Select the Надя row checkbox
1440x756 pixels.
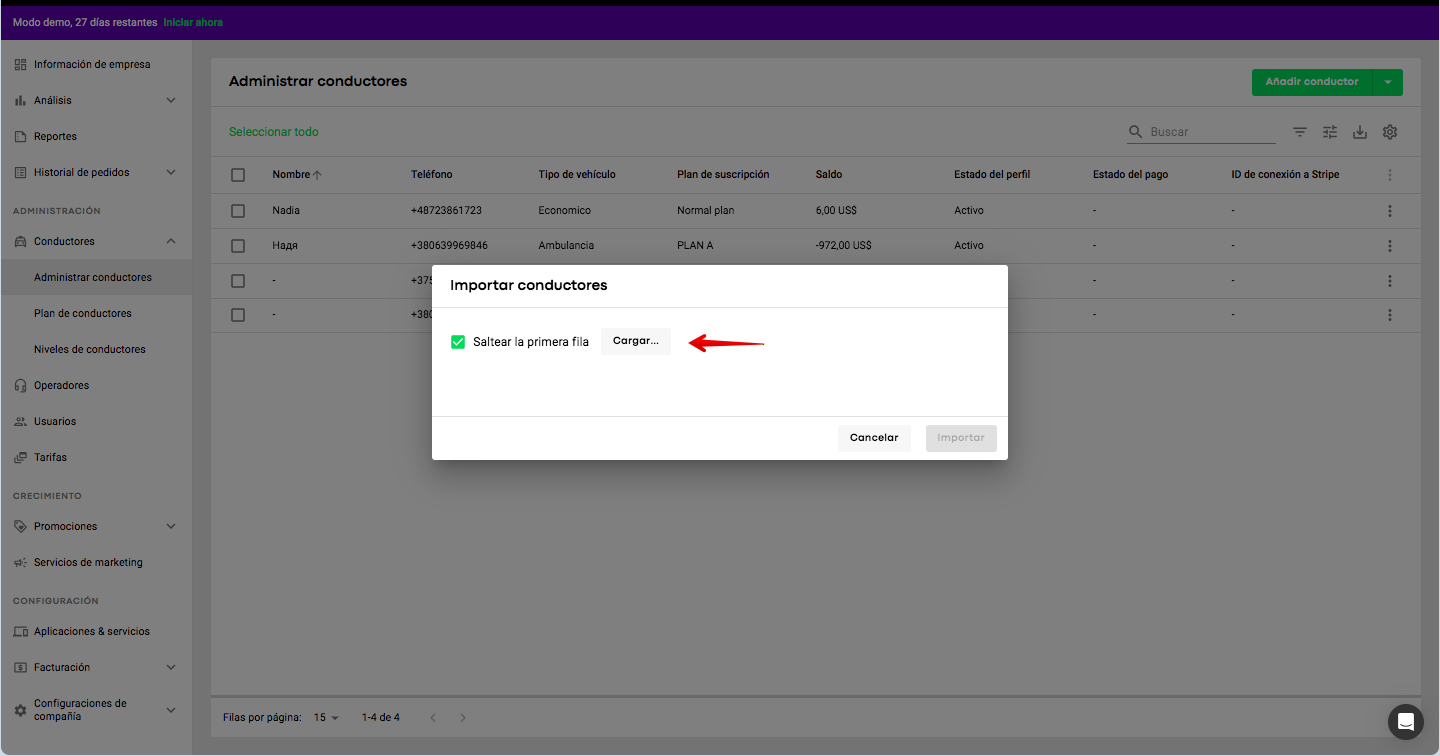coord(238,246)
